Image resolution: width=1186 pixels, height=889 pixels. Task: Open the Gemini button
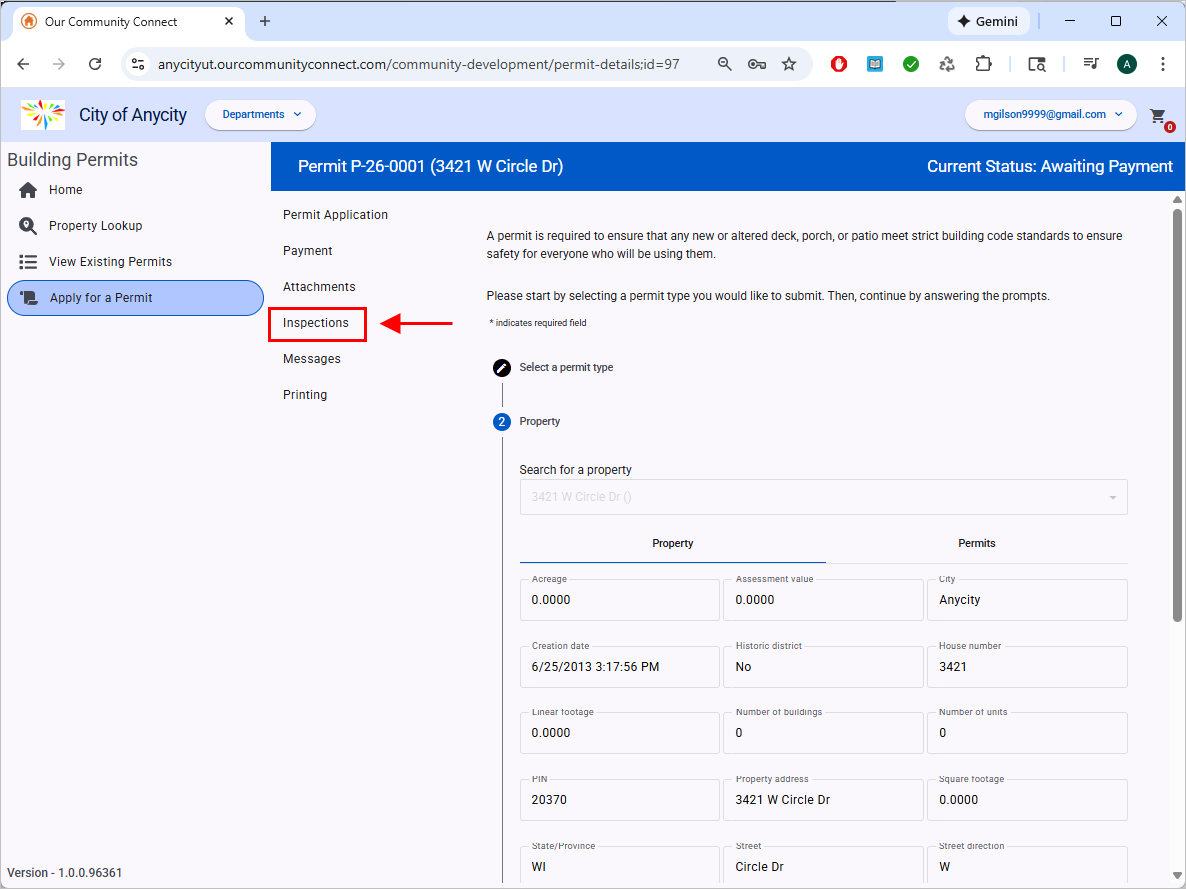click(x=987, y=21)
